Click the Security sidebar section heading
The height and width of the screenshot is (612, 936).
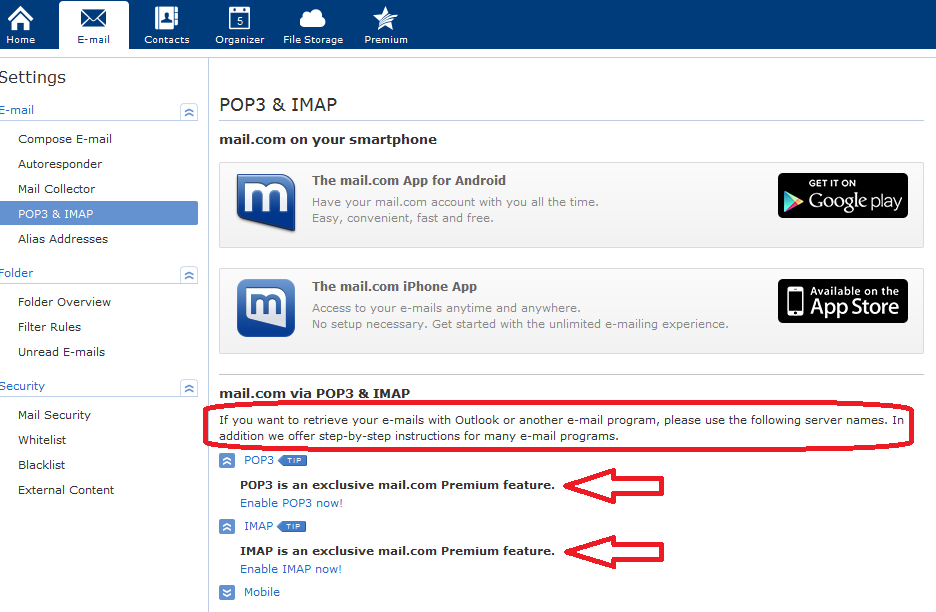pos(22,386)
